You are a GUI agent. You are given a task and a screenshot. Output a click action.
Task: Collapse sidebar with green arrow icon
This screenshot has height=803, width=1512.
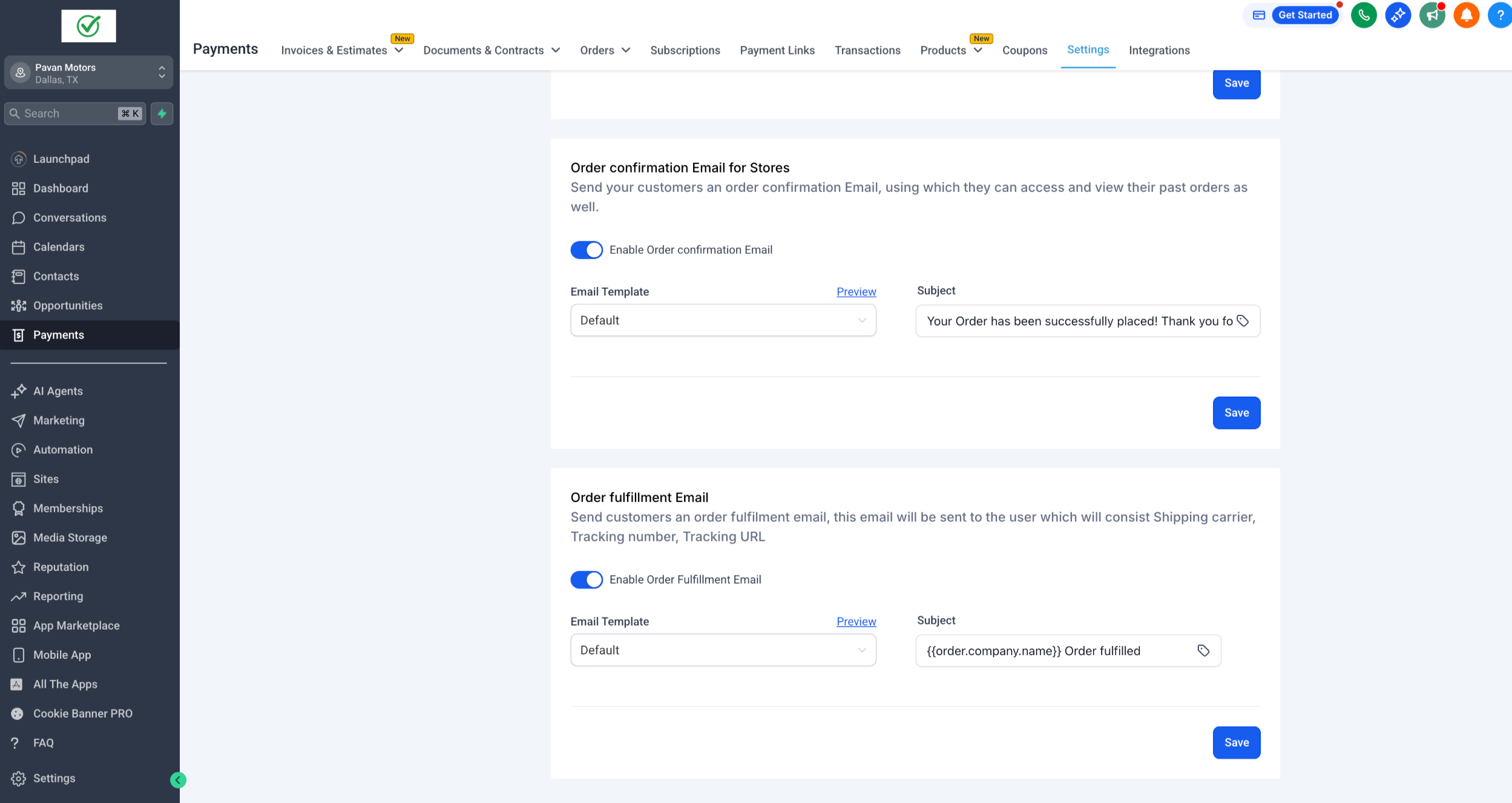tap(178, 780)
